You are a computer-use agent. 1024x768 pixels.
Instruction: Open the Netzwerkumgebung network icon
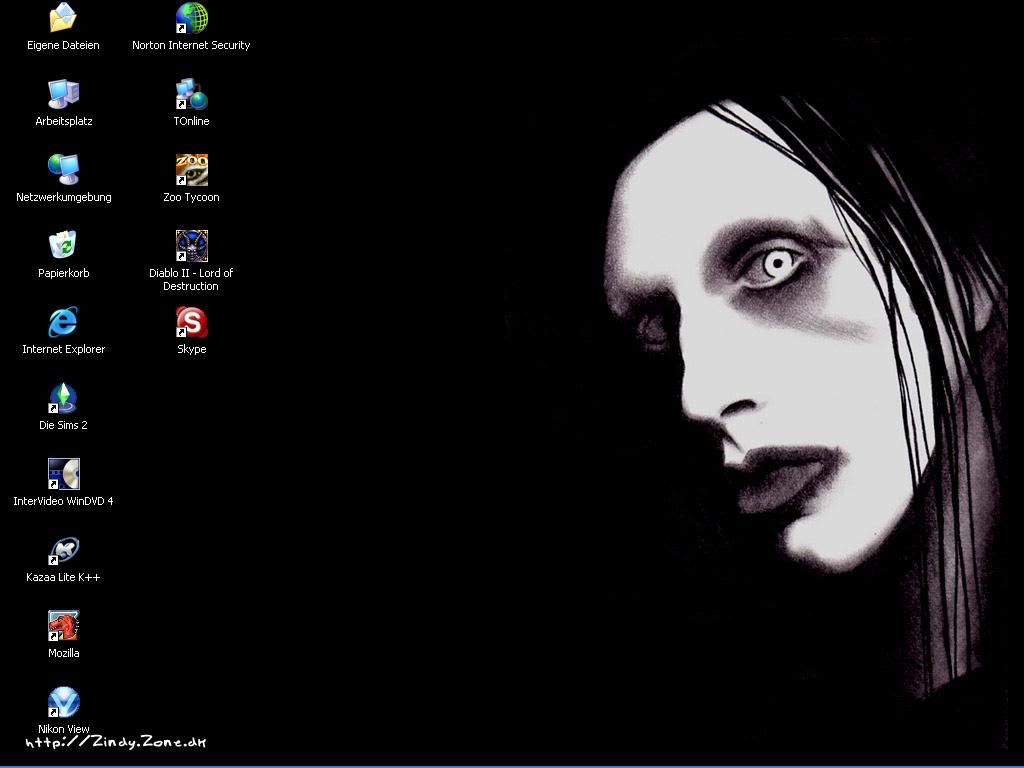pyautogui.click(x=63, y=170)
